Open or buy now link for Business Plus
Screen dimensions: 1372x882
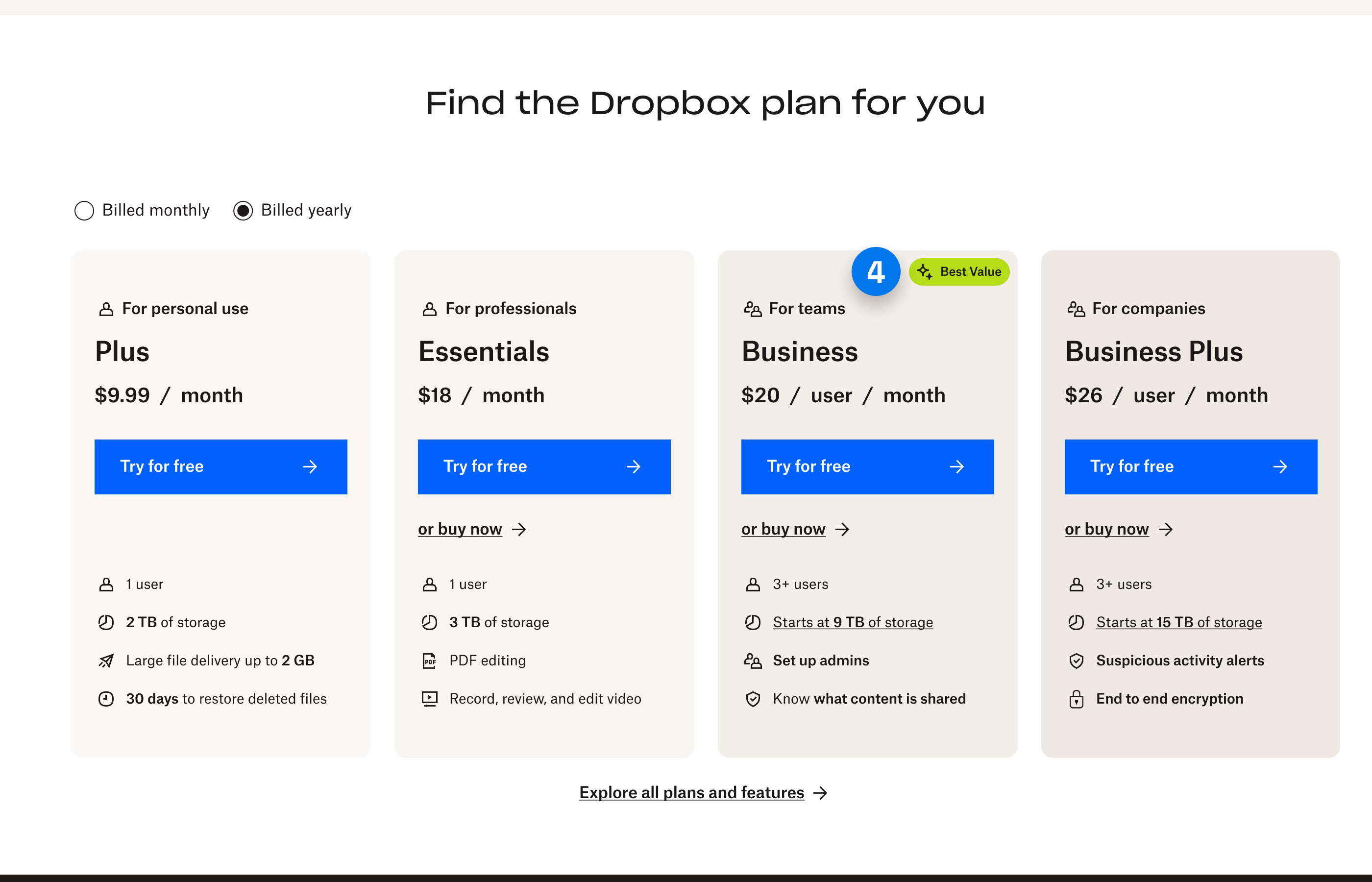click(x=1106, y=529)
